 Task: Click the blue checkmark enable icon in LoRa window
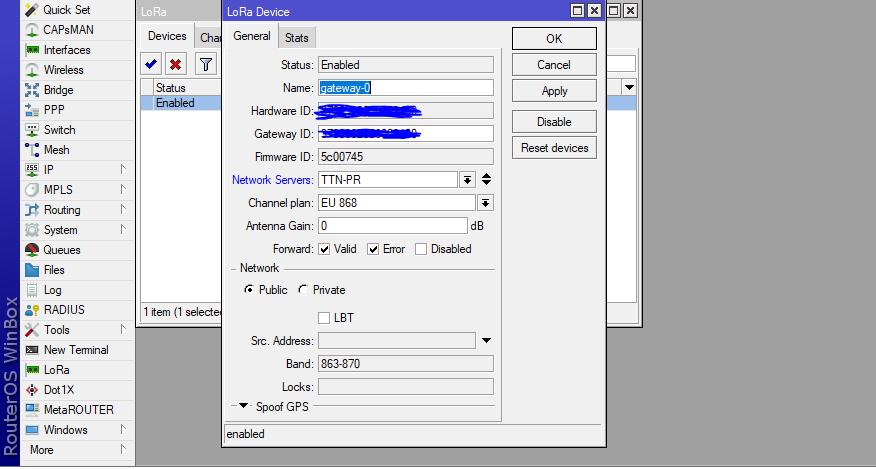pyautogui.click(x=151, y=64)
